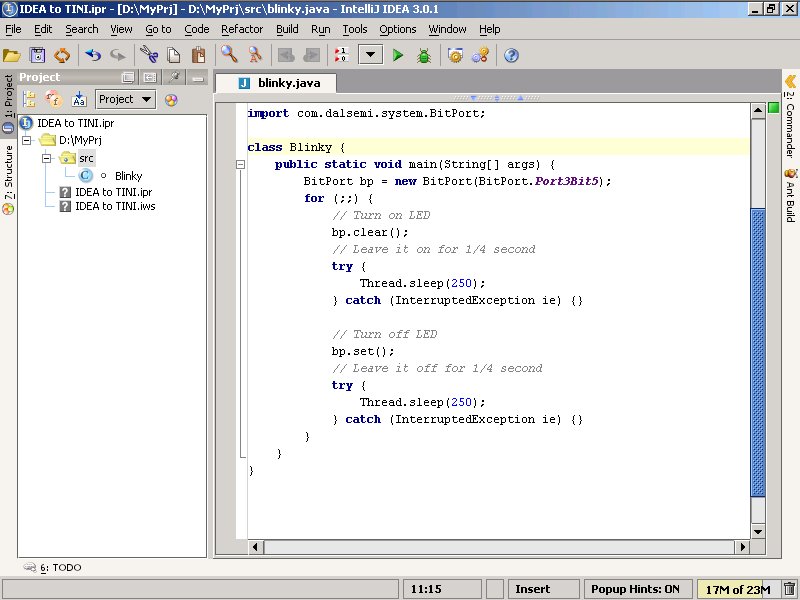Click the green Run button
The width and height of the screenshot is (800, 600).
[398, 55]
